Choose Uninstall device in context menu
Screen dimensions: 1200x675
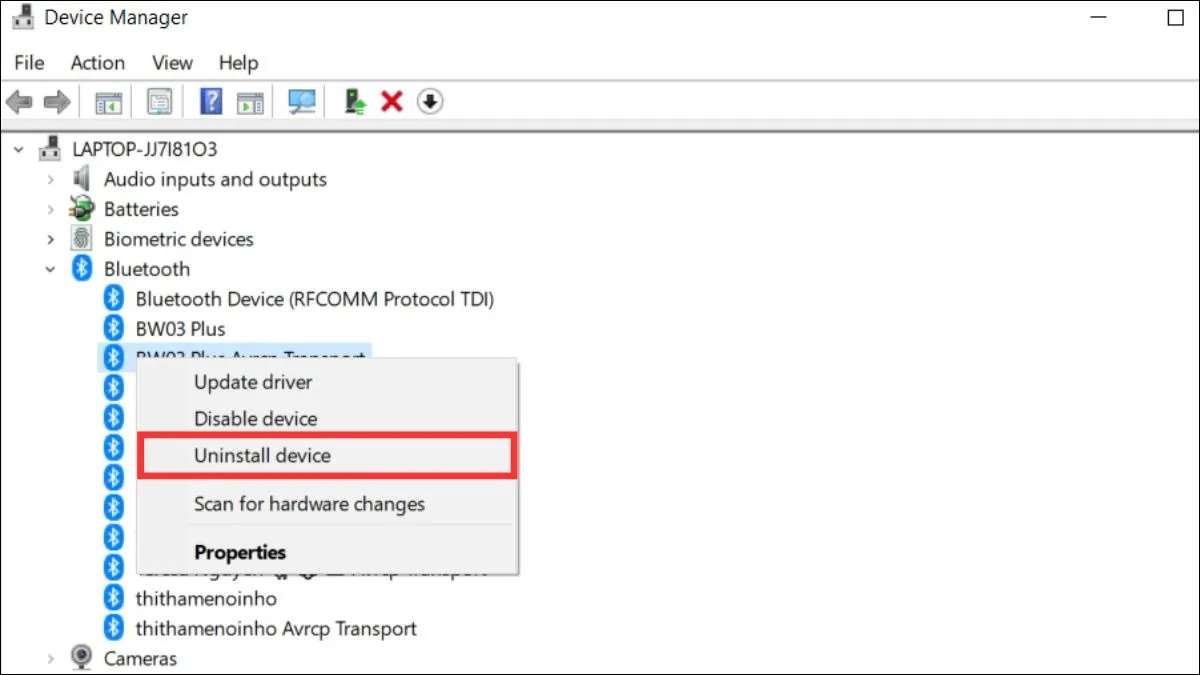click(x=262, y=456)
